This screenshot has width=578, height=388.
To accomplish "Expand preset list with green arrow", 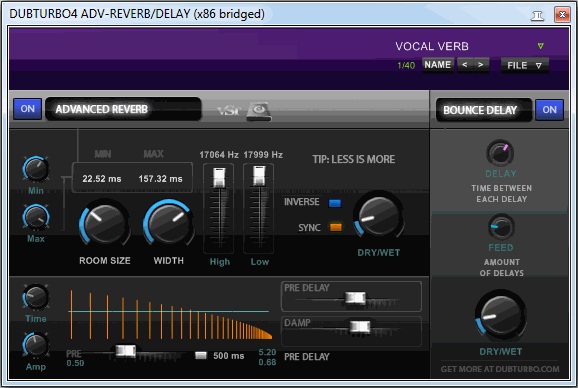I will pos(540,46).
